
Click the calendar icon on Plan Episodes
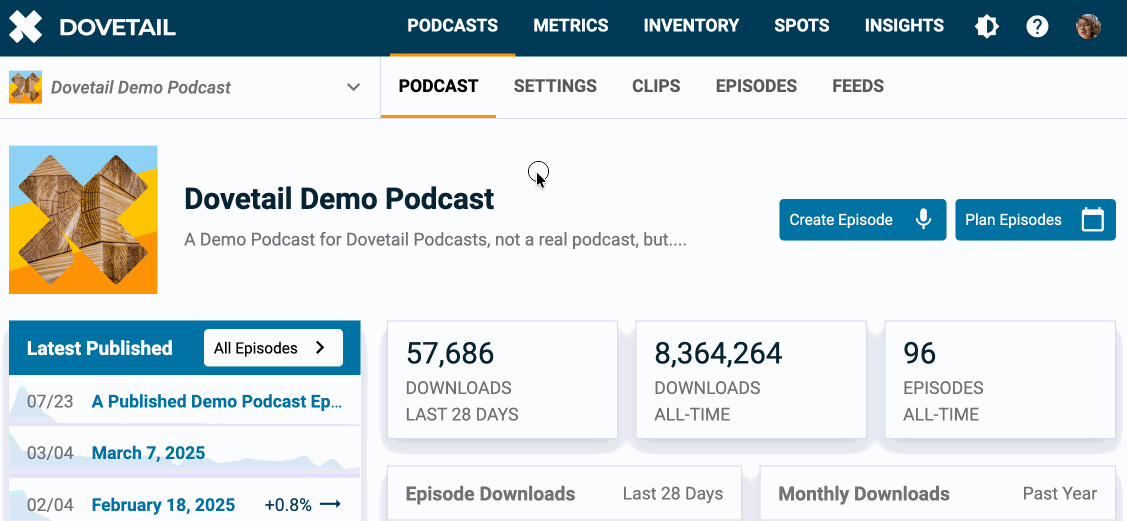tap(1092, 220)
